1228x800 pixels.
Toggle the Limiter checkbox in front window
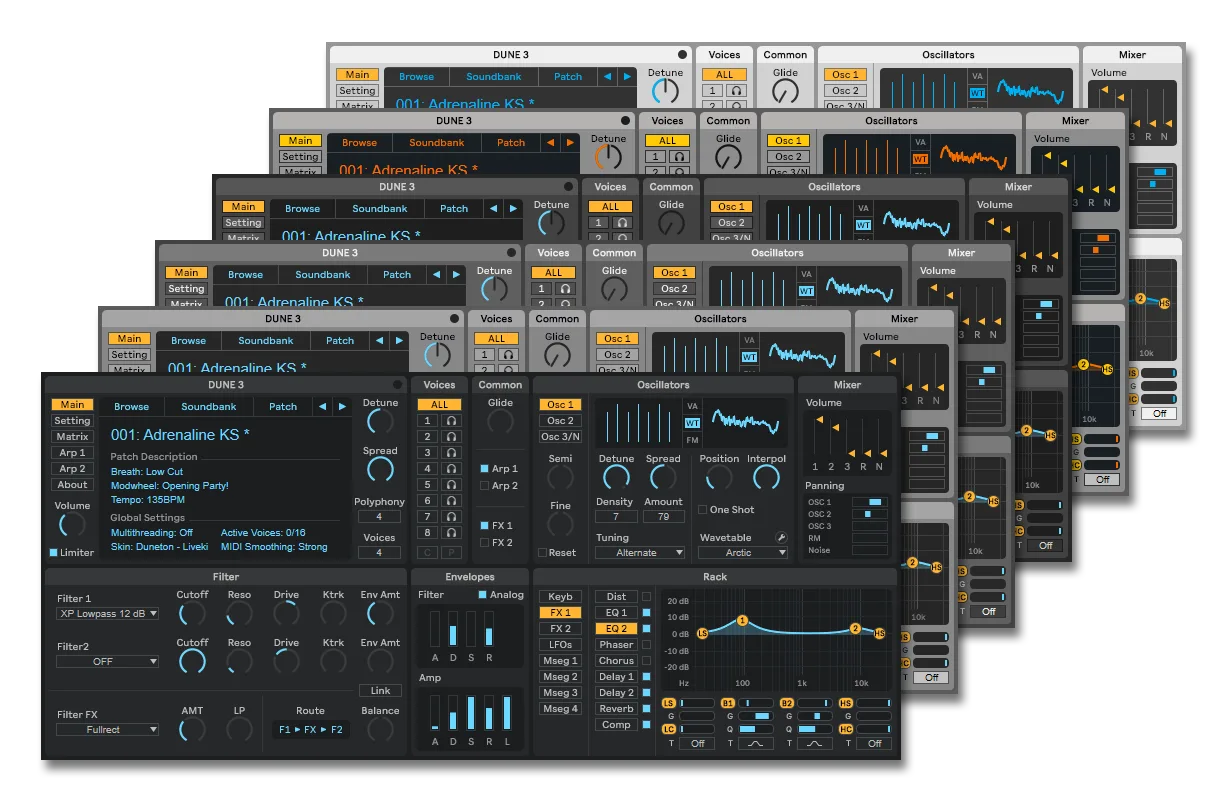click(x=54, y=552)
